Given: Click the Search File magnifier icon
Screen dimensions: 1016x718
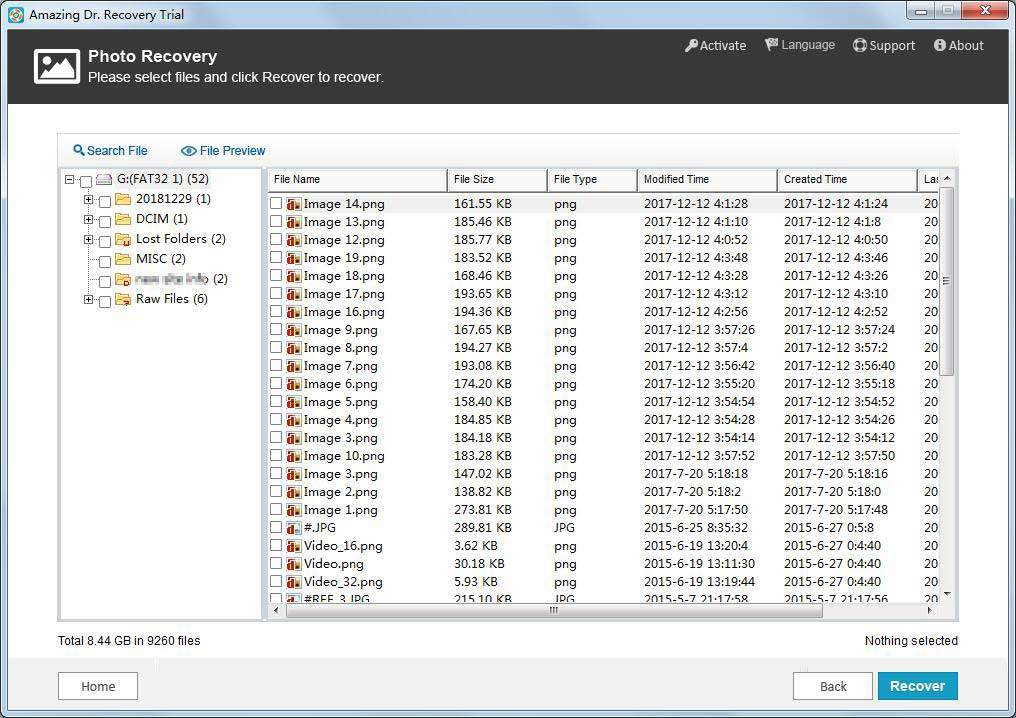Looking at the screenshot, I should (79, 150).
